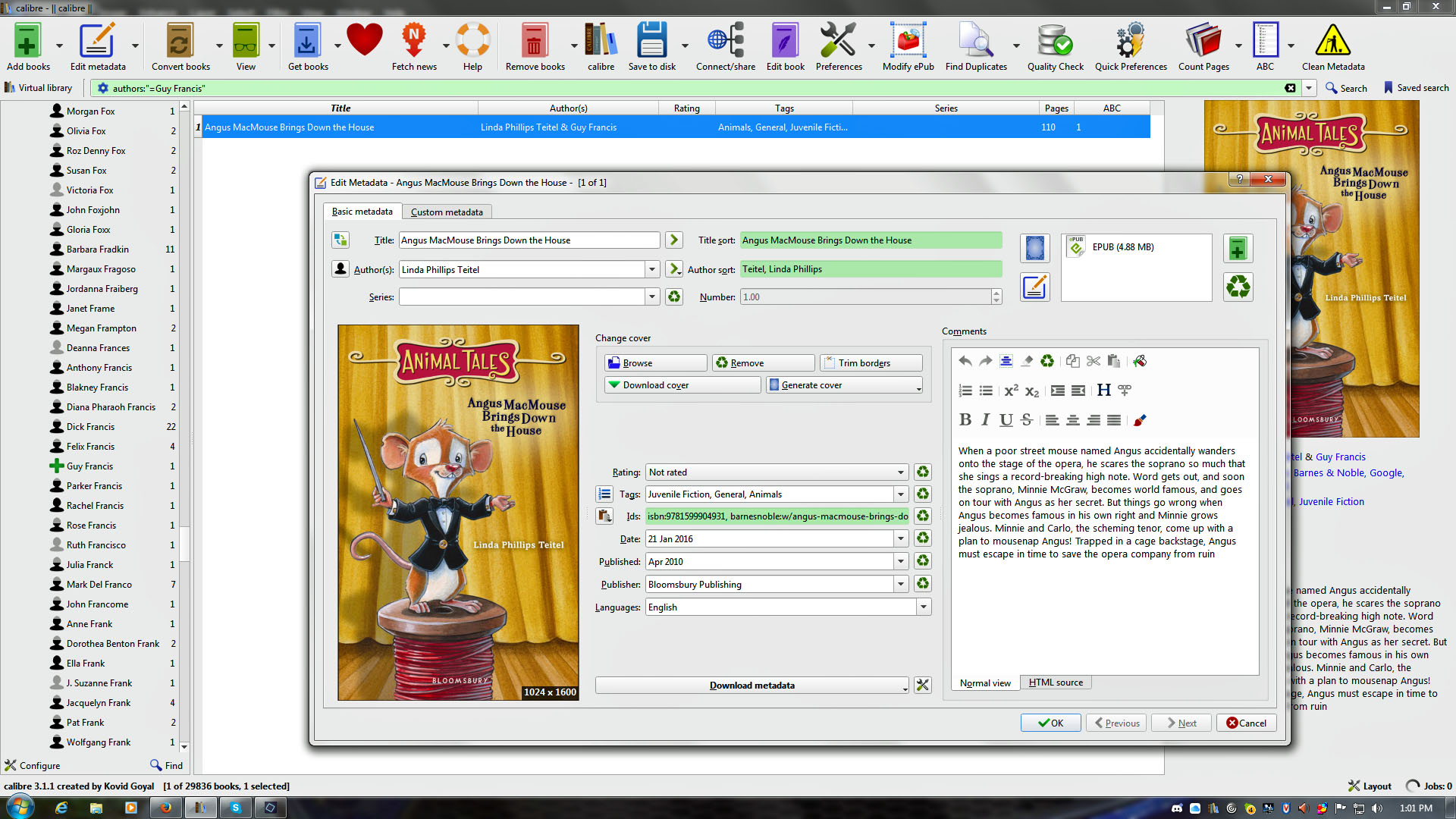Open the Find Duplicates tool

975,44
